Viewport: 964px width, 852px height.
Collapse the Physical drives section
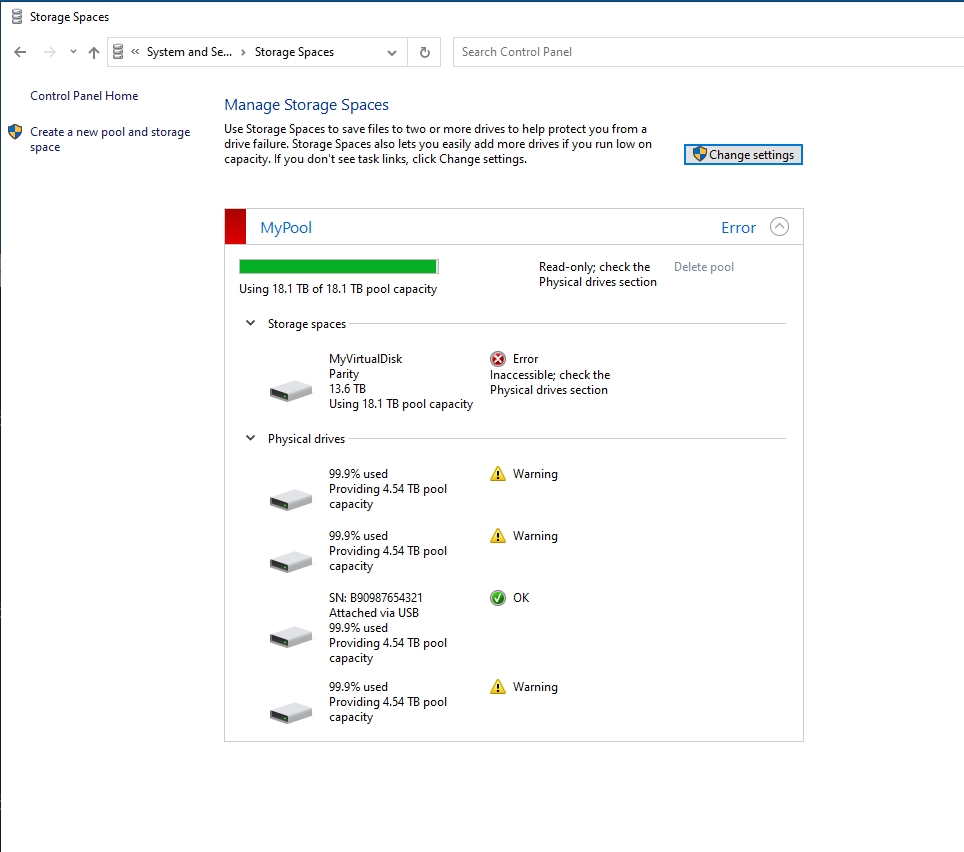tap(249, 438)
